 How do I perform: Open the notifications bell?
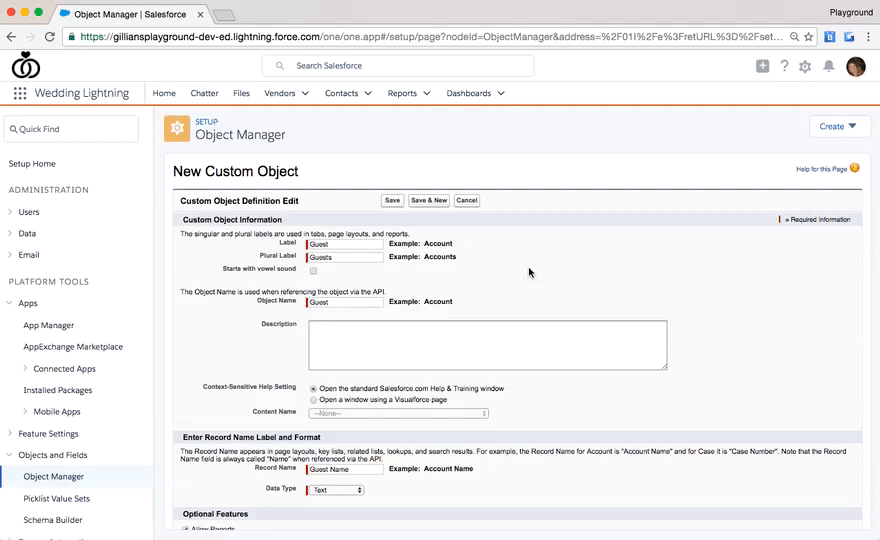[828, 66]
